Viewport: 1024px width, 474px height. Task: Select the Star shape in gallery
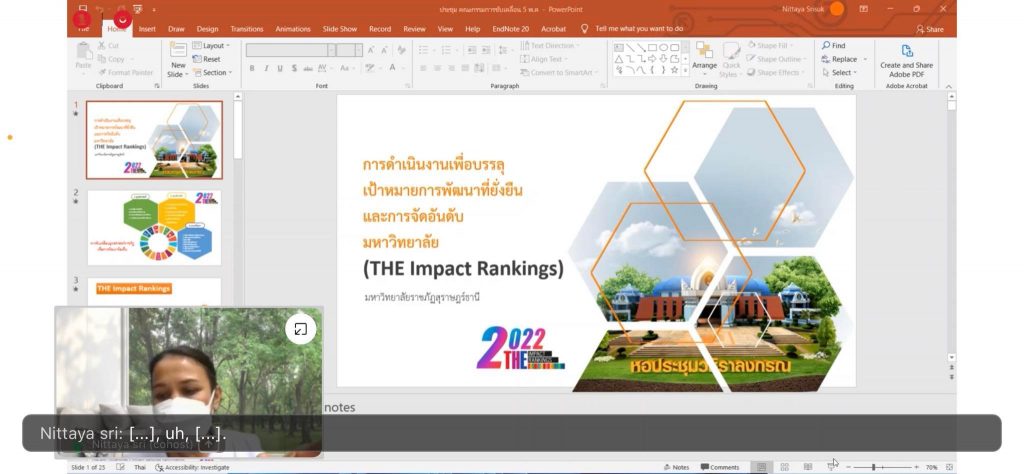pyautogui.click(x=675, y=70)
